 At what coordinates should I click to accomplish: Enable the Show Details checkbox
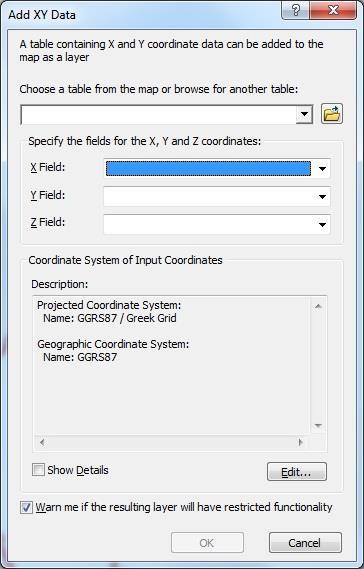(x=38, y=470)
